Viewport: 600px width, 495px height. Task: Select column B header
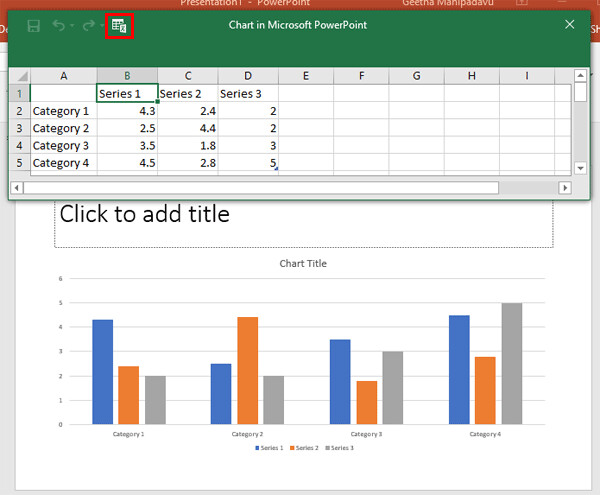point(127,76)
